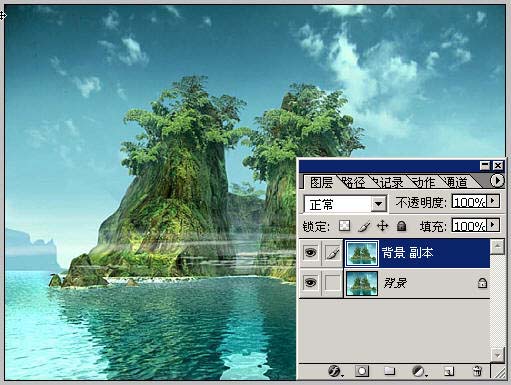Open the adjustment layer menu icon

pyautogui.click(x=419, y=371)
